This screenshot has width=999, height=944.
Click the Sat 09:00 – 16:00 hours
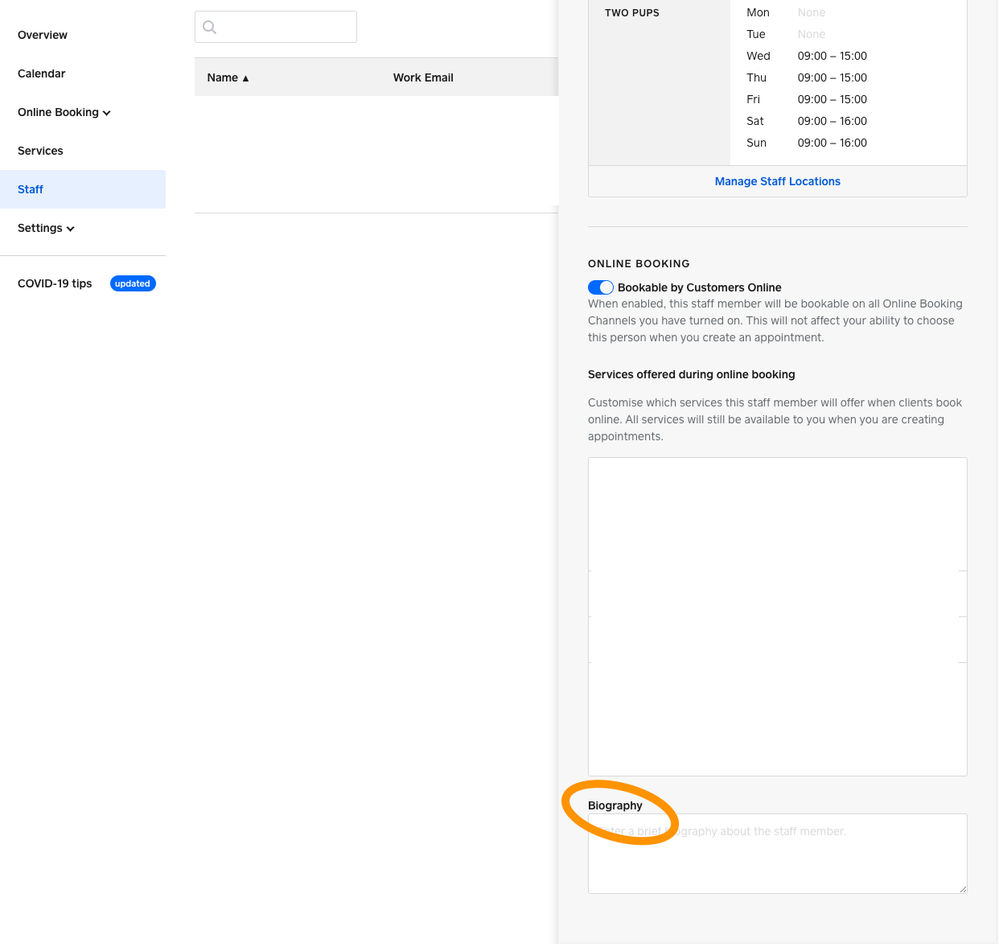tap(831, 121)
